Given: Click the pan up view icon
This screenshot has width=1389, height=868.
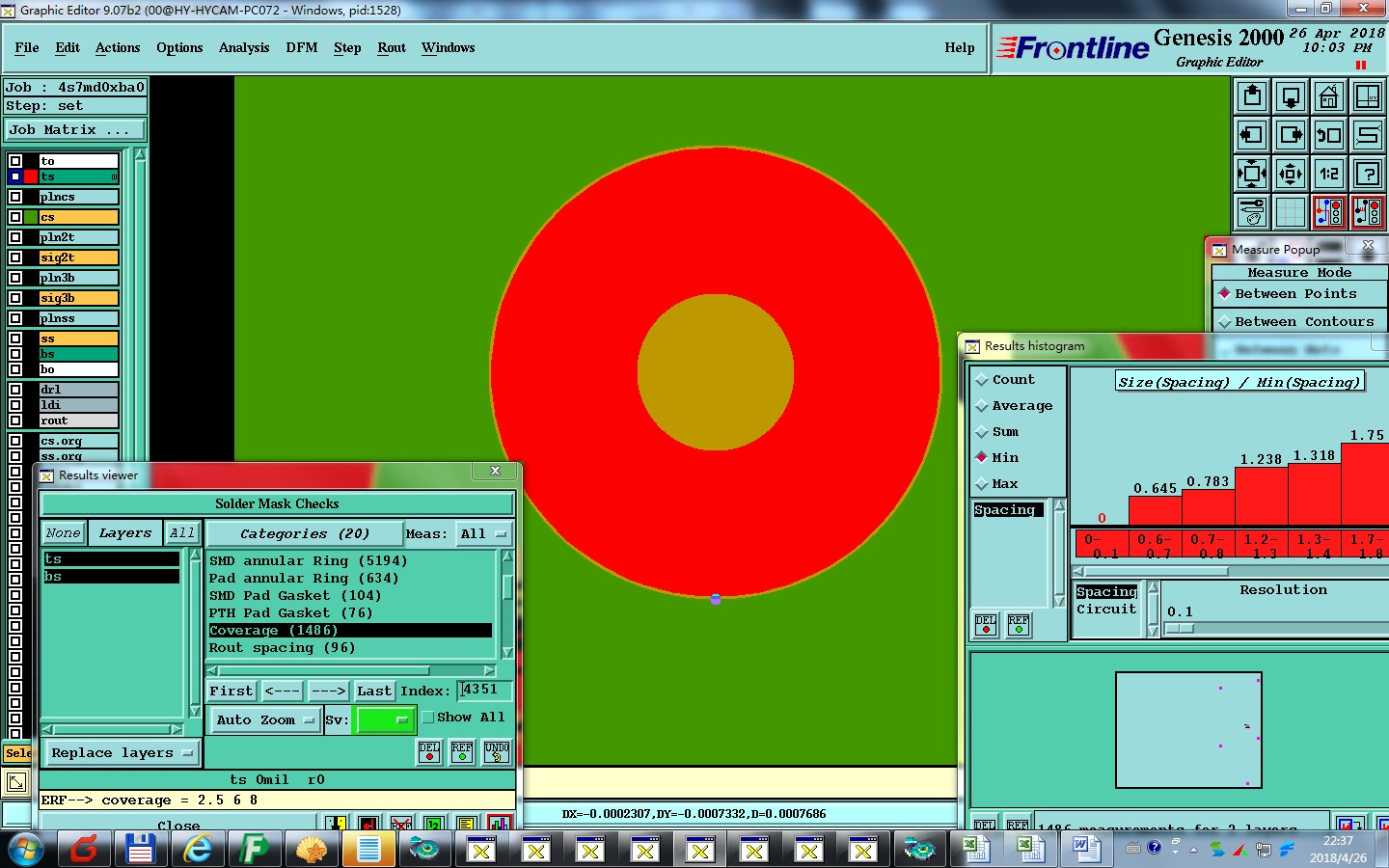Looking at the screenshot, I should click(x=1252, y=96).
